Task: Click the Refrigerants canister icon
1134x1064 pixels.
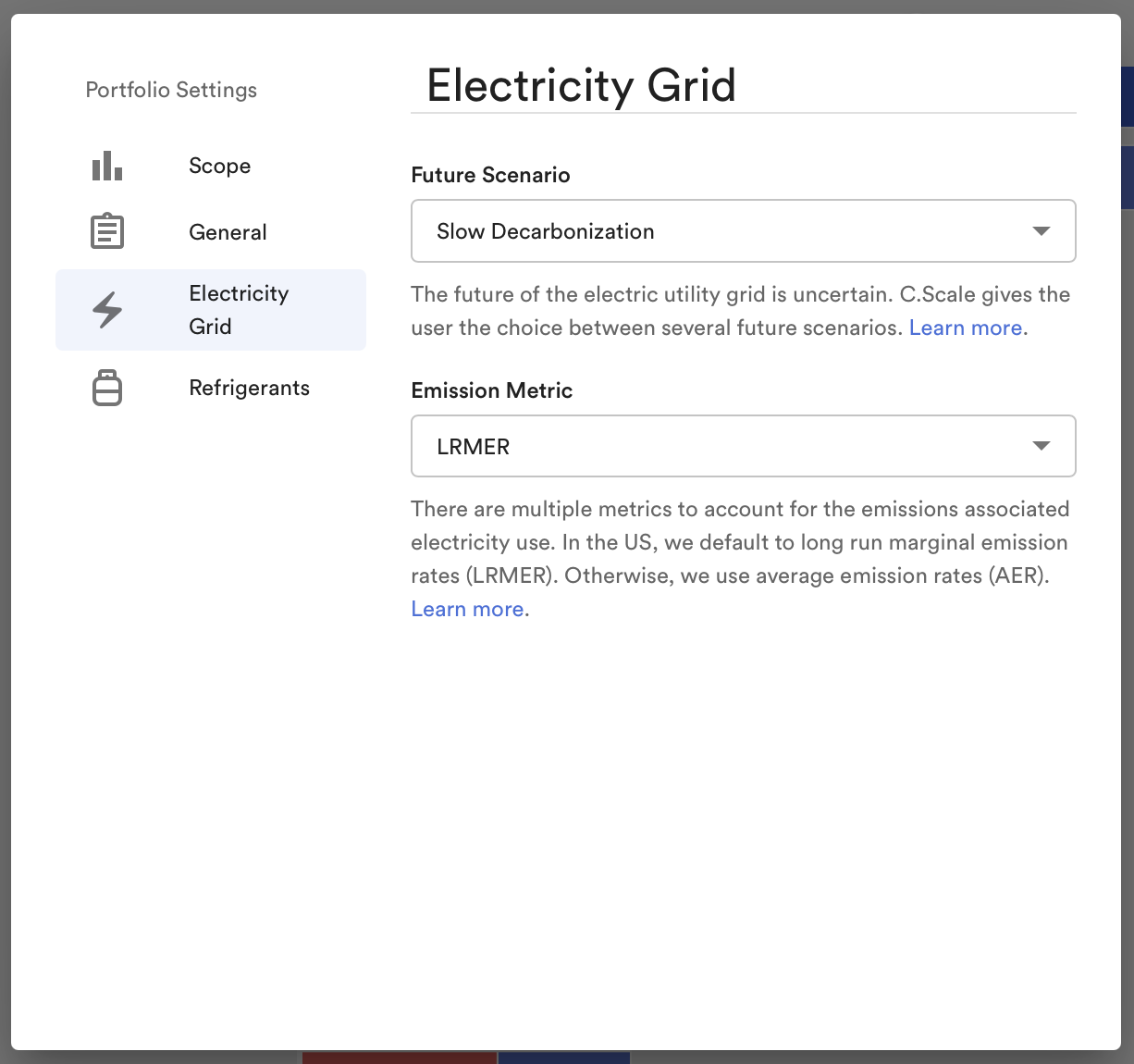Action: (107, 388)
